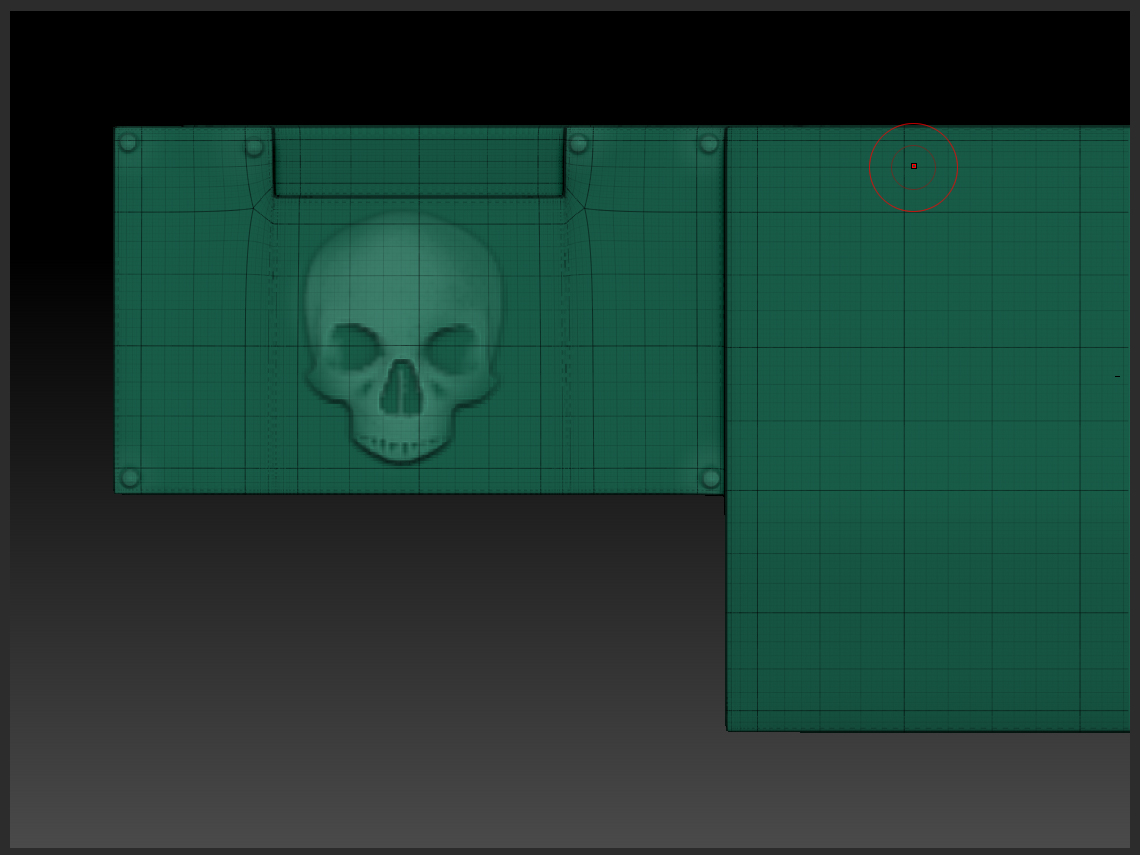The image size is (1140, 855).
Task: Click the skull's left eye socket
Action: pyautogui.click(x=354, y=348)
